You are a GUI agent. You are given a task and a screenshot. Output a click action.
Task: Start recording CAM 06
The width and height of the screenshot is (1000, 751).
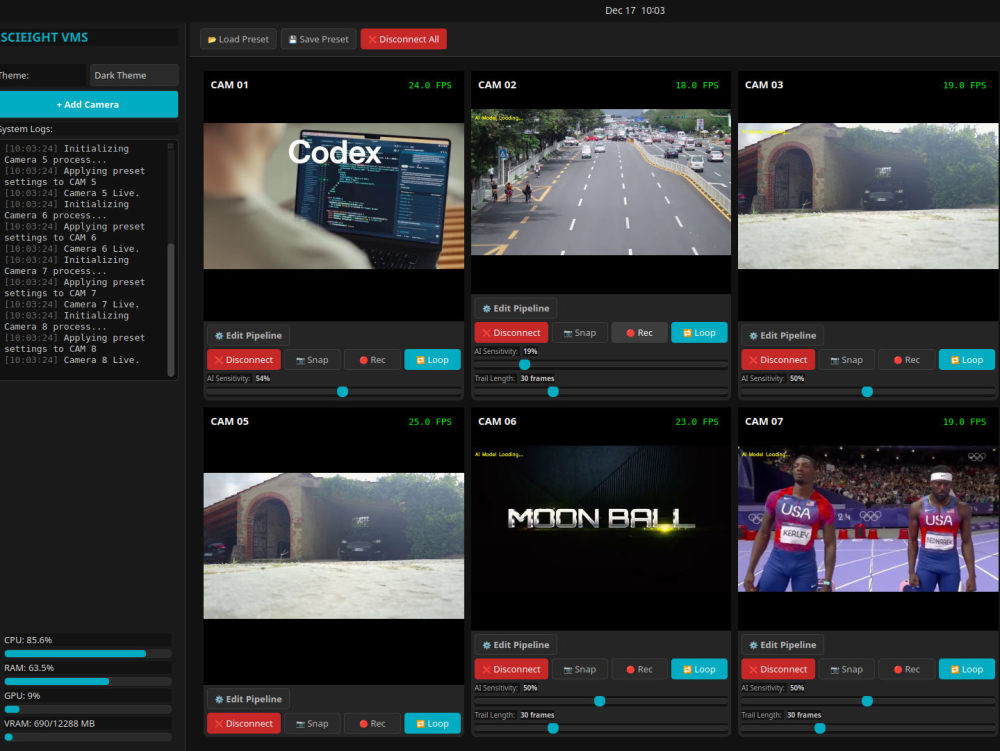coord(640,669)
